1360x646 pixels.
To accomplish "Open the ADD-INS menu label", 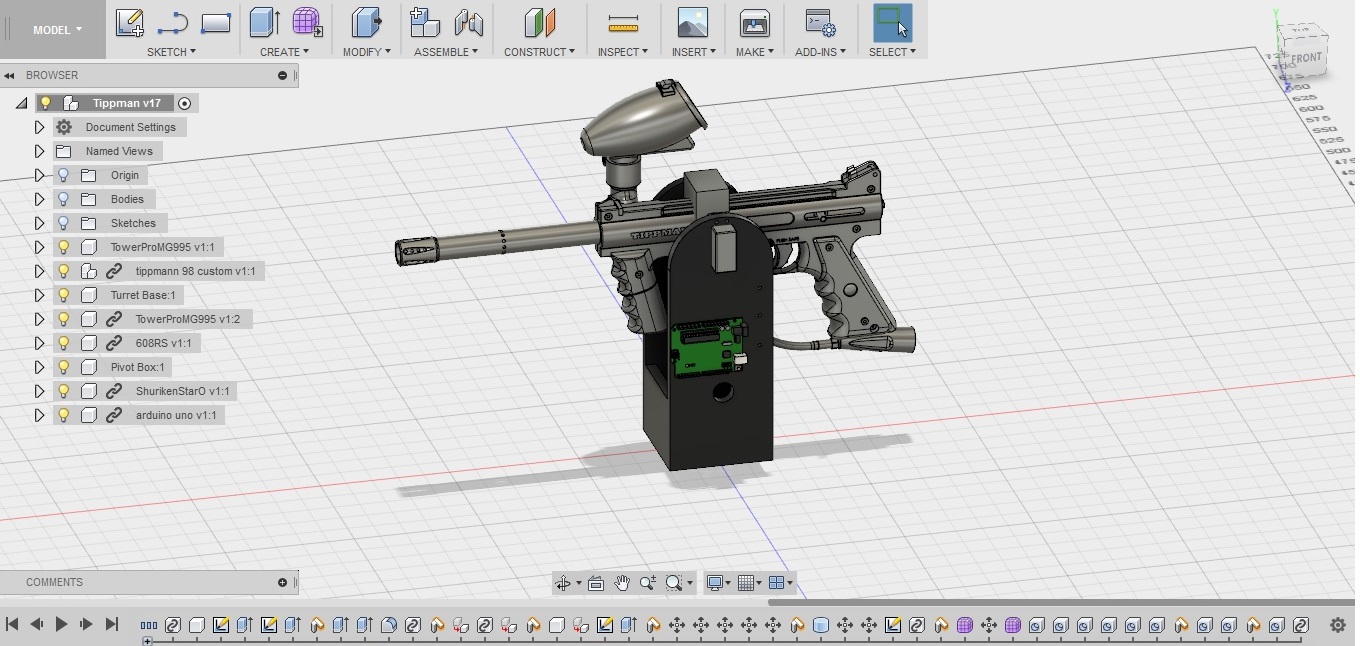I will [821, 52].
